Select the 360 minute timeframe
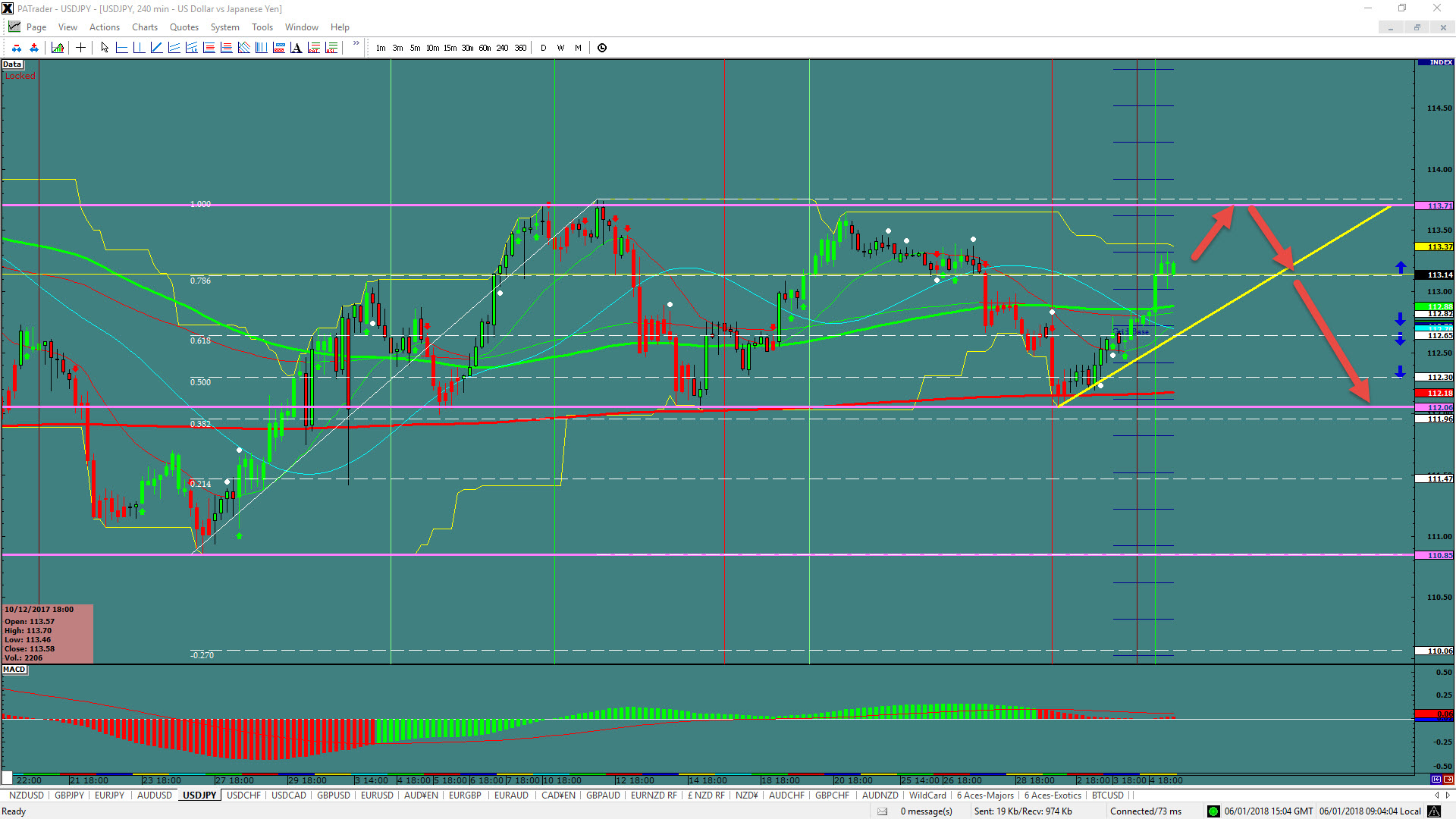1456x819 pixels. pyautogui.click(x=520, y=48)
